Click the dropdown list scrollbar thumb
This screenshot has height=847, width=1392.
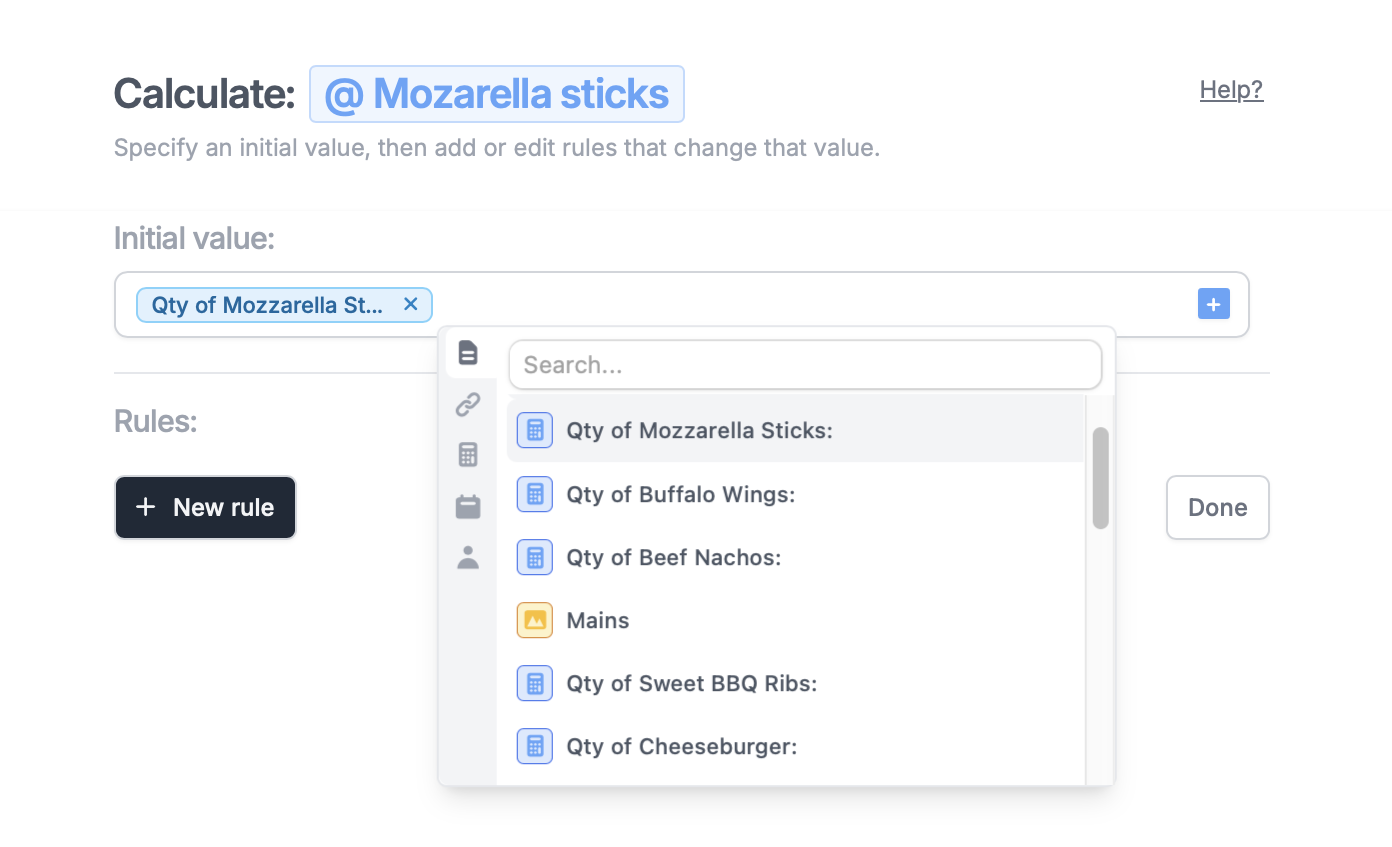pyautogui.click(x=1100, y=478)
